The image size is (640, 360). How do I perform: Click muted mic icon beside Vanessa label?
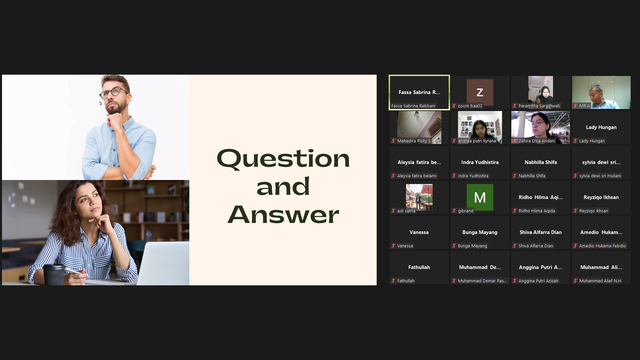(393, 246)
